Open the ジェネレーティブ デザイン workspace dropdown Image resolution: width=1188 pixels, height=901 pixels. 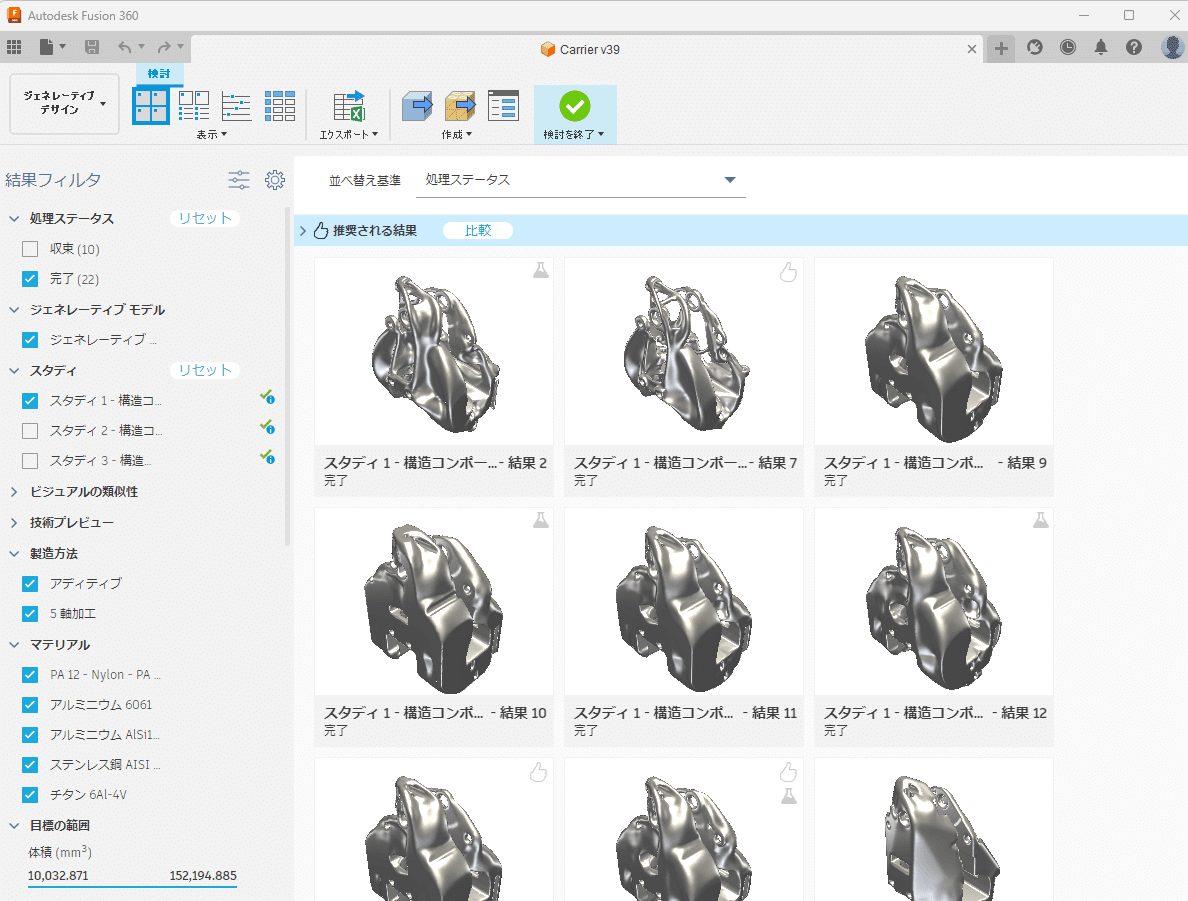[64, 104]
